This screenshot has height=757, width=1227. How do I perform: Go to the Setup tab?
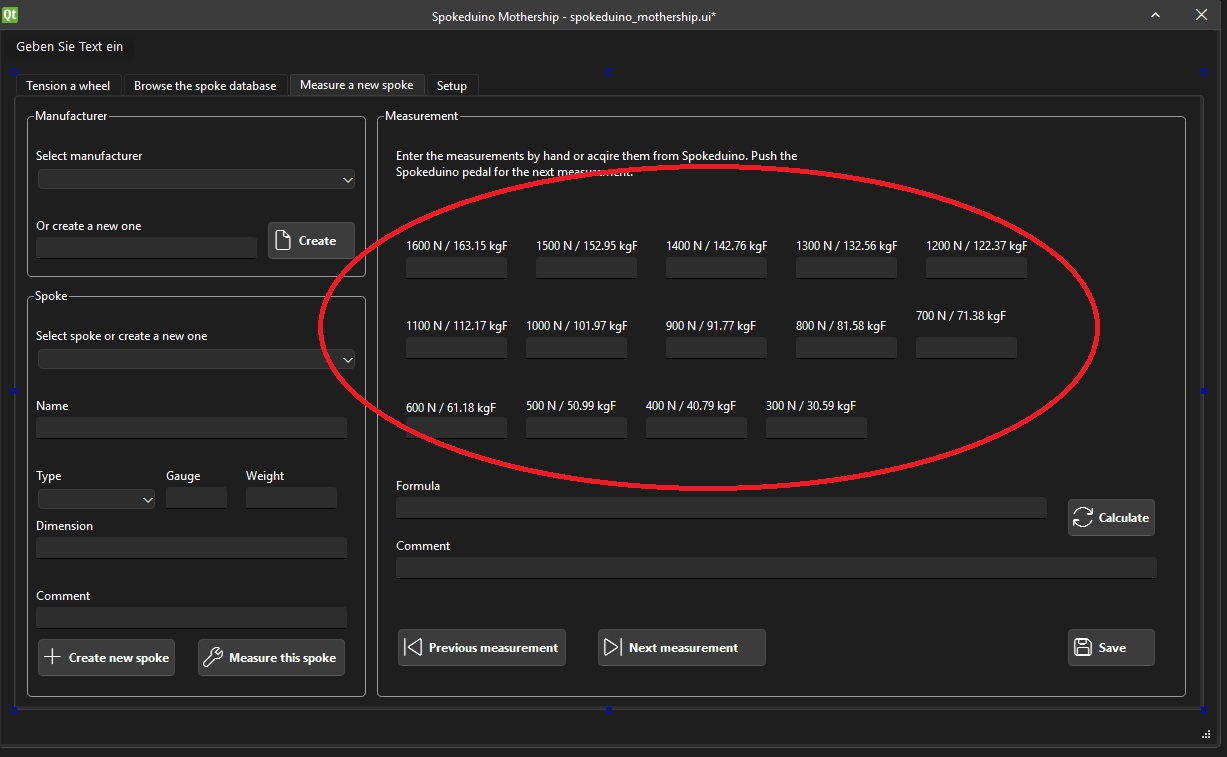point(452,86)
